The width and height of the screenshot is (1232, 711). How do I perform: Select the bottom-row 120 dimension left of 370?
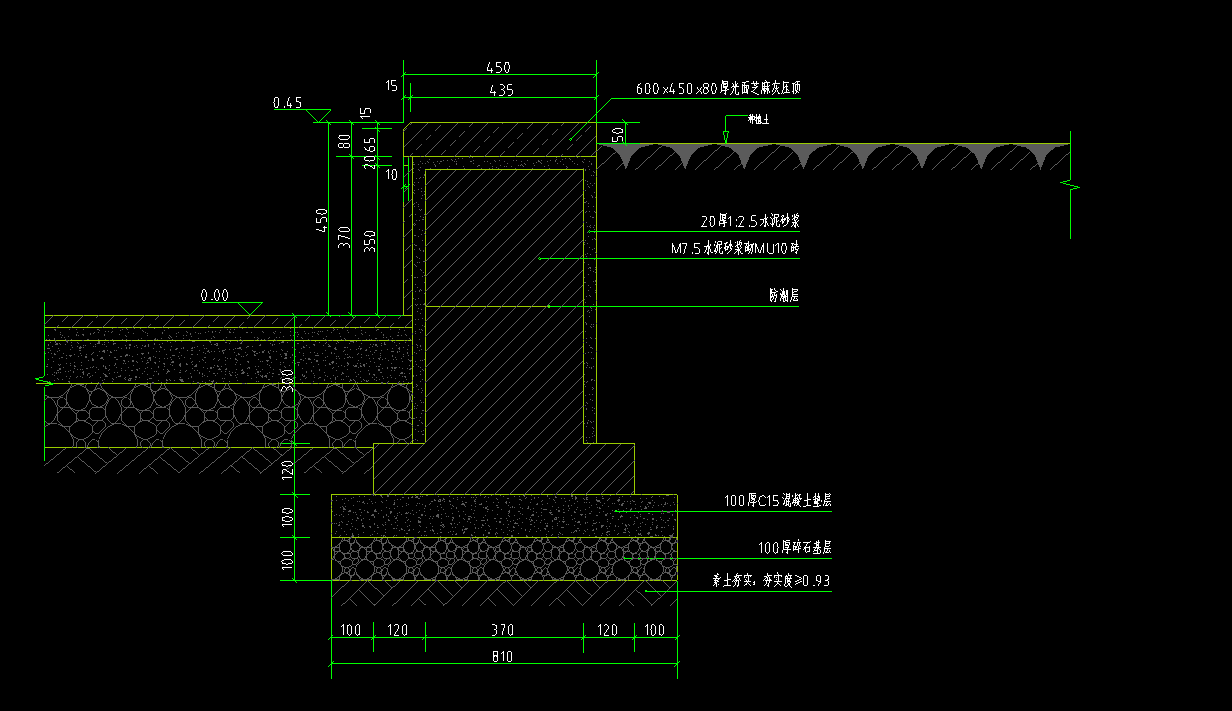(x=398, y=631)
